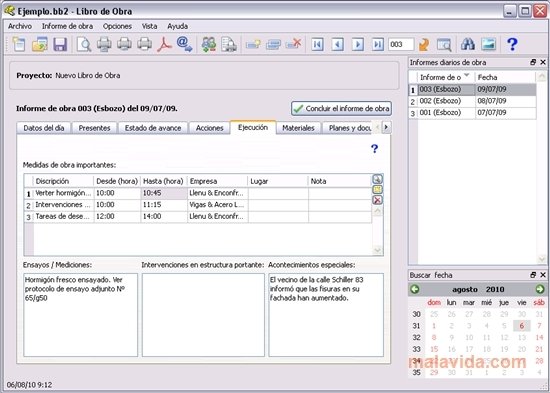
Task: Select the Tareas de dese... row
Action: (x=198, y=217)
